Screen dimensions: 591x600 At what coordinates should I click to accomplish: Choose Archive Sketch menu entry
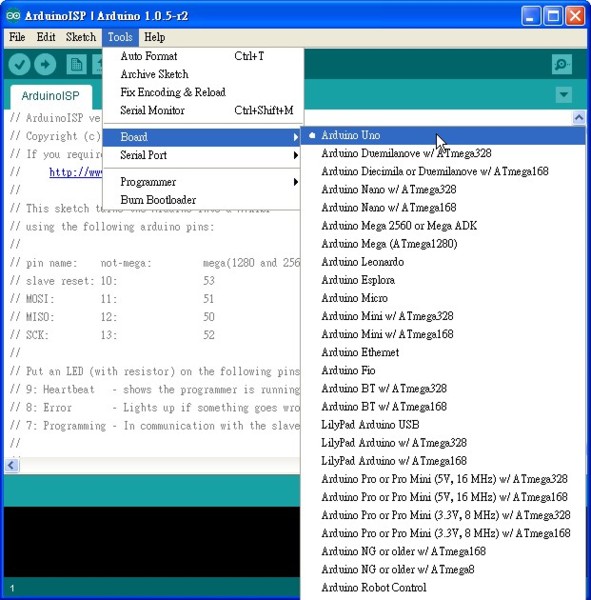(x=201, y=74)
